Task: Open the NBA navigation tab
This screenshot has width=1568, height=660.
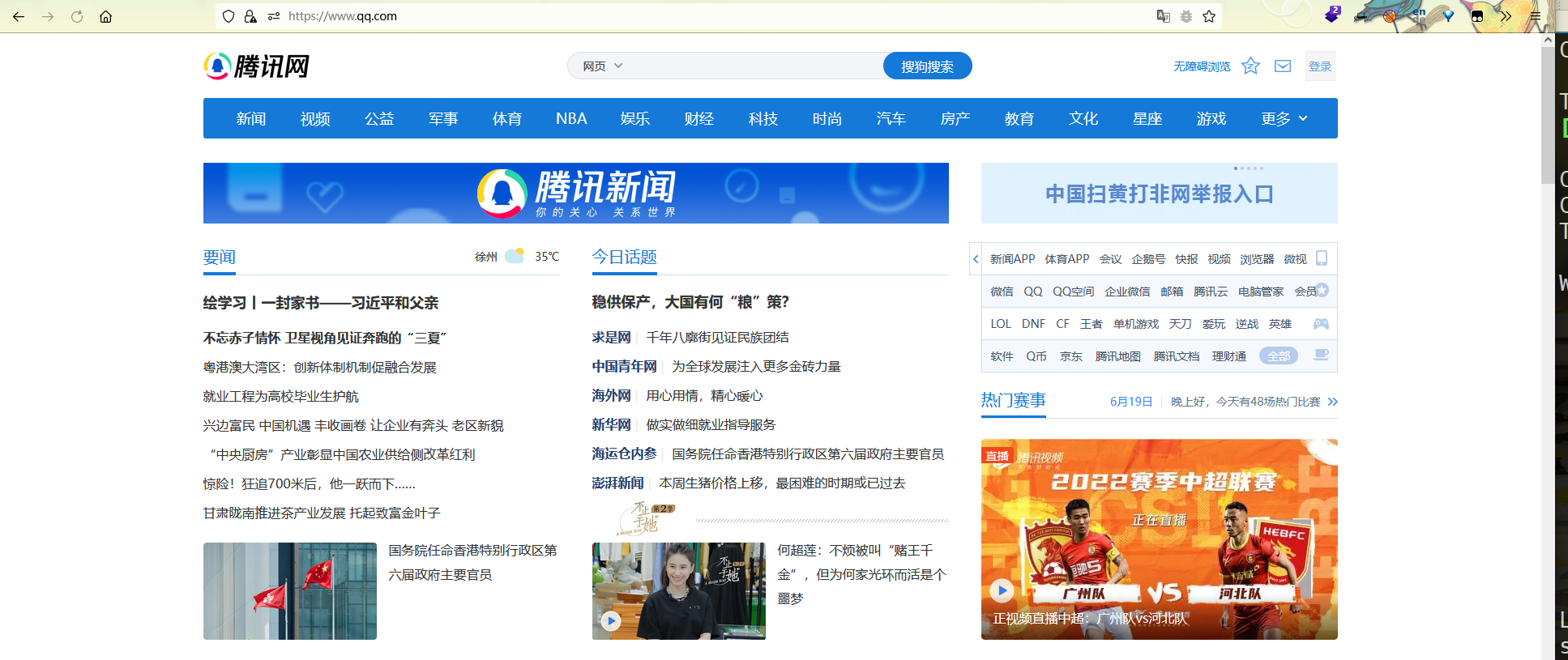Action: point(571,119)
